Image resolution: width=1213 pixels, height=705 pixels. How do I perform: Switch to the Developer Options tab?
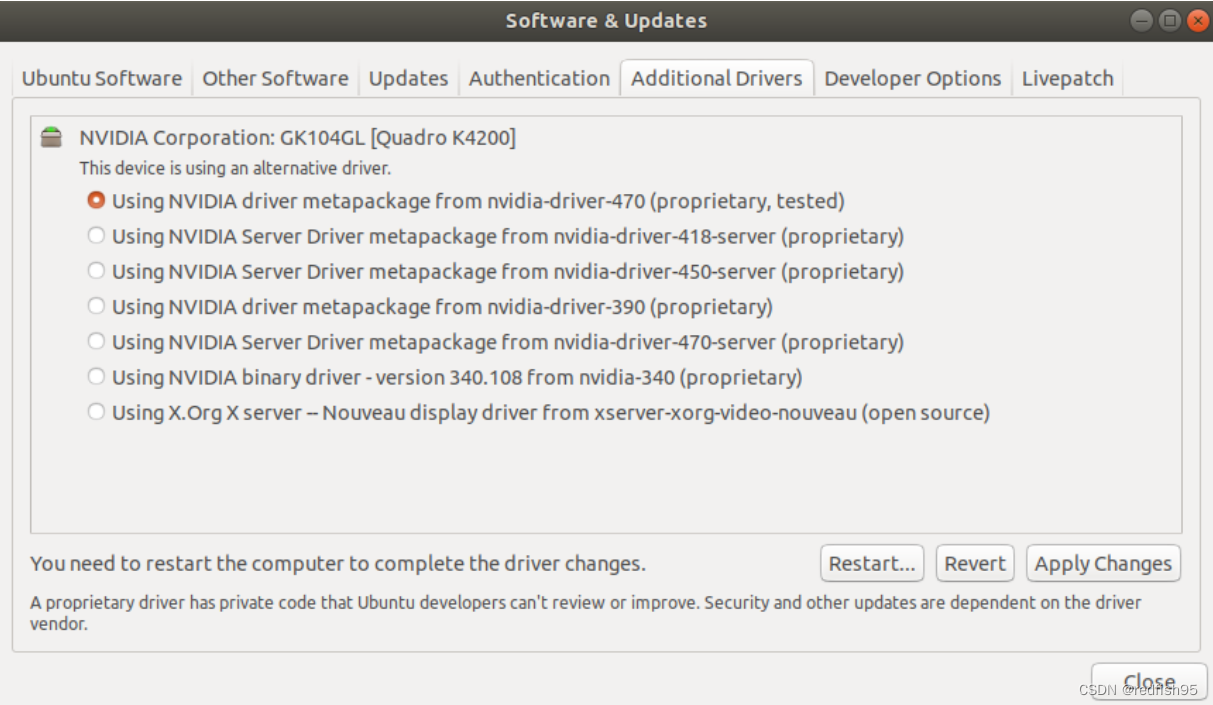coord(912,78)
